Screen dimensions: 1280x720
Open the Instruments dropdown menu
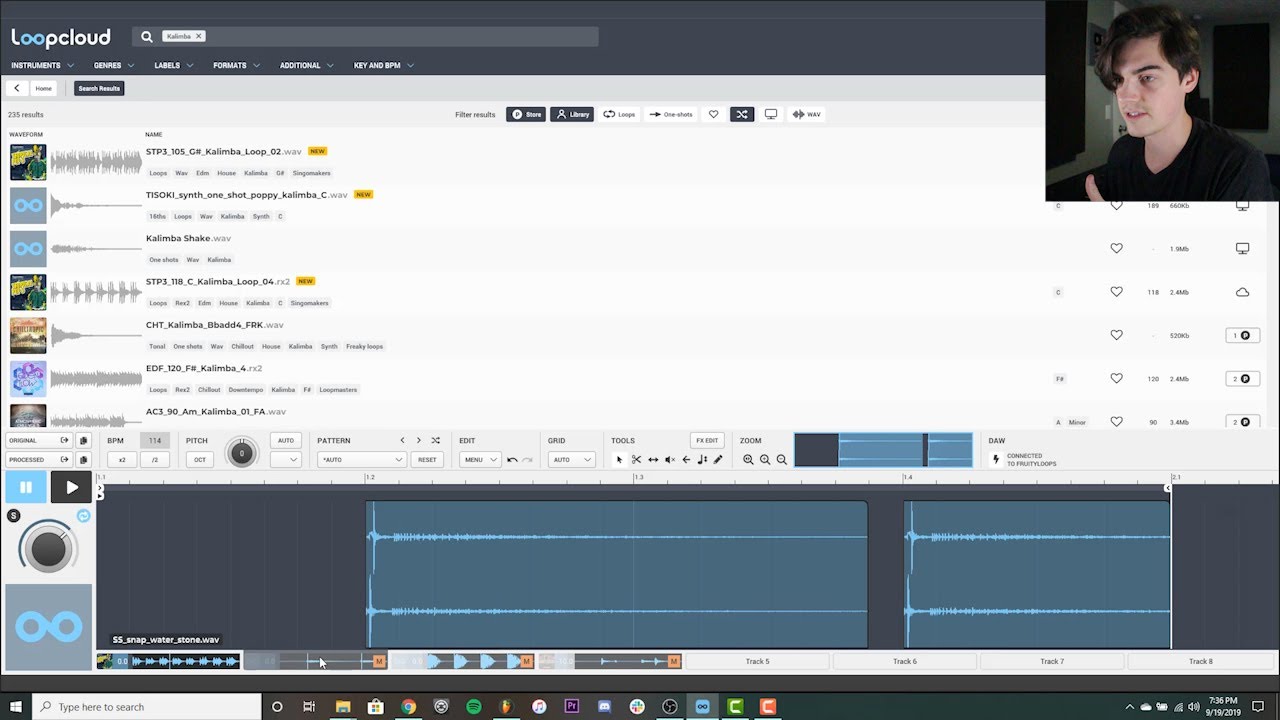(41, 66)
